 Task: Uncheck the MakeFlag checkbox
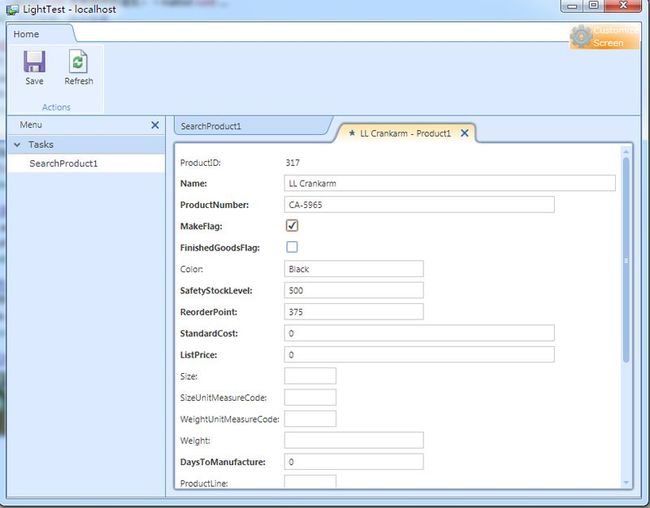coord(292,226)
